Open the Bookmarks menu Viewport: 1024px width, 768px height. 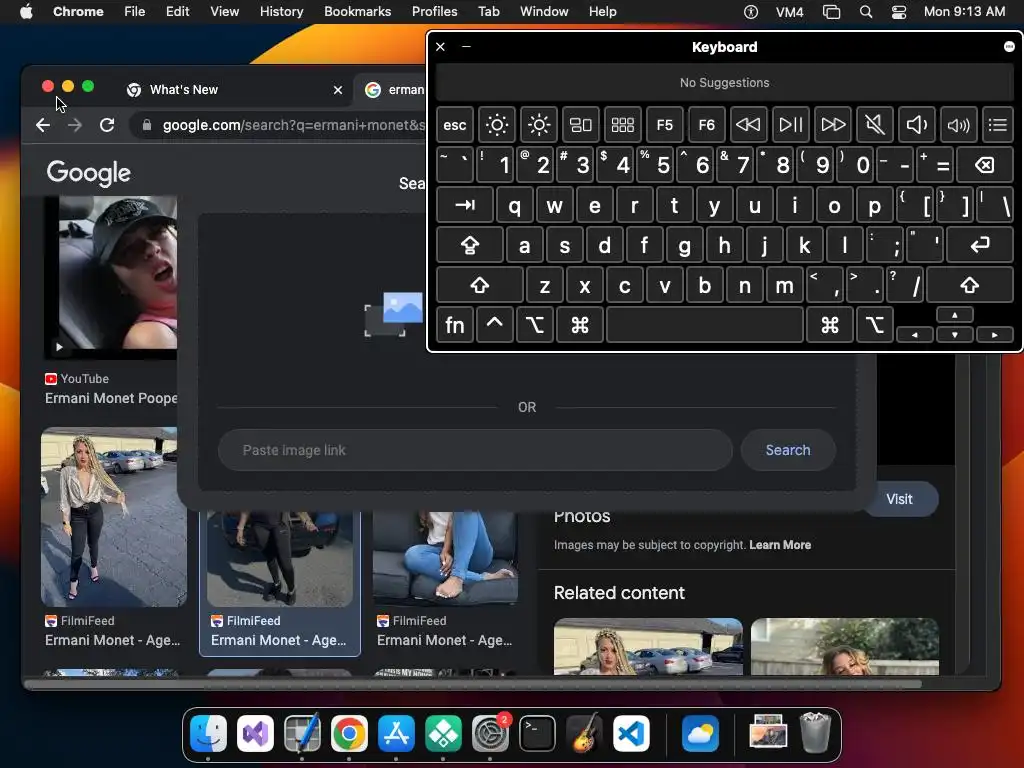(x=357, y=11)
